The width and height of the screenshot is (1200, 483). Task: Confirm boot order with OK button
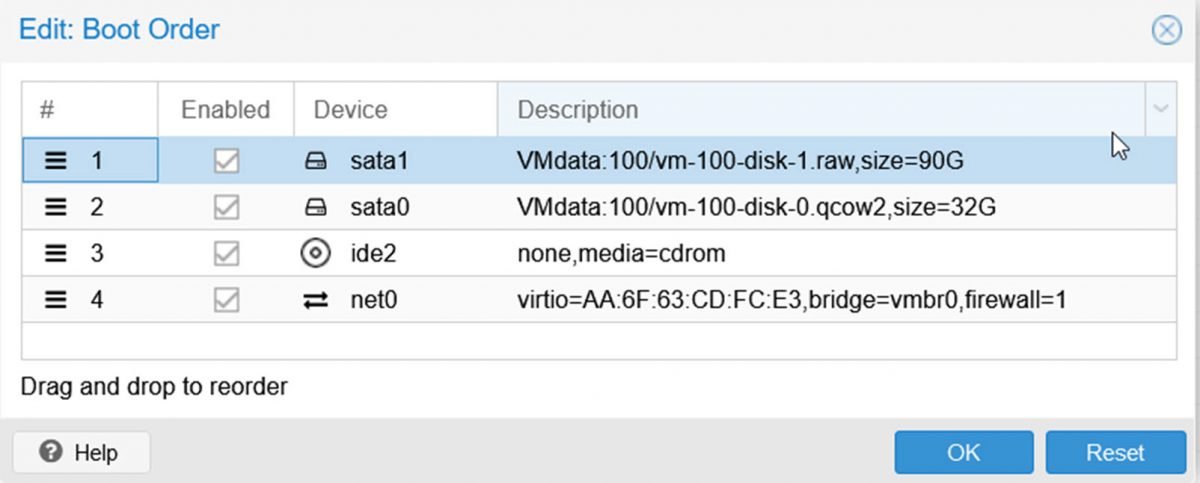tap(964, 452)
